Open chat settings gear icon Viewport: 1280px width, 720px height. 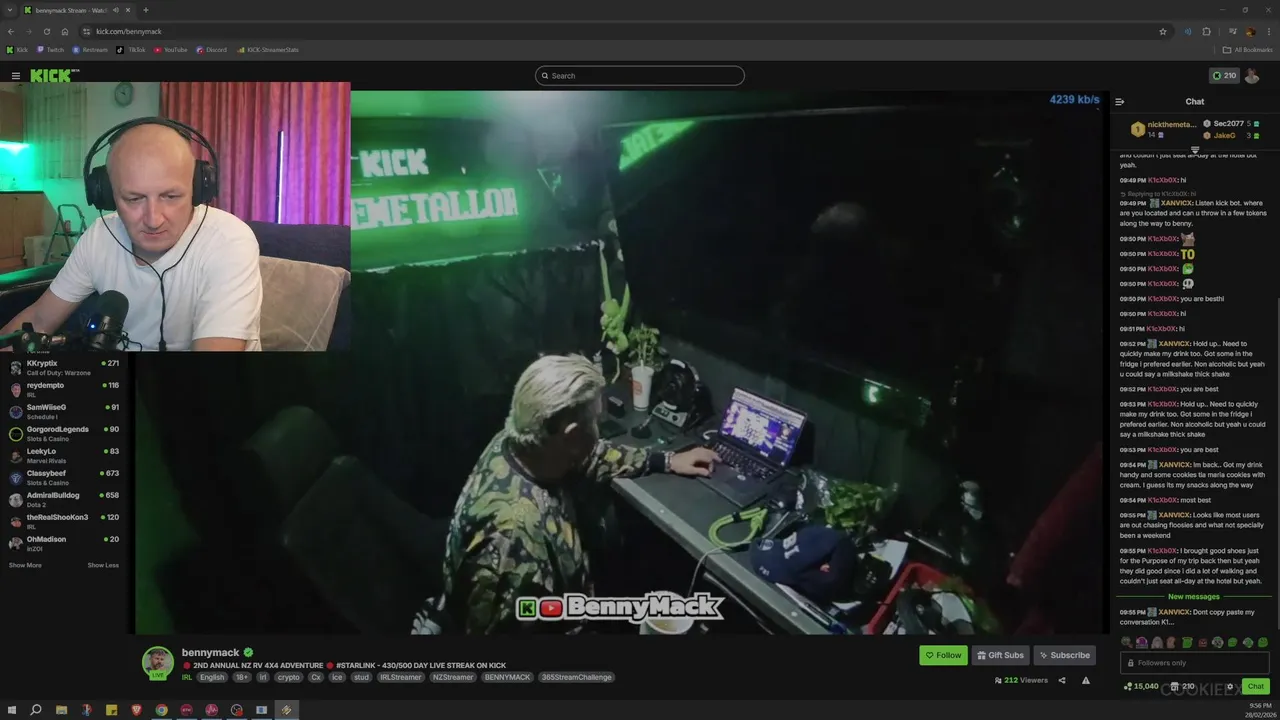pyautogui.click(x=1230, y=686)
